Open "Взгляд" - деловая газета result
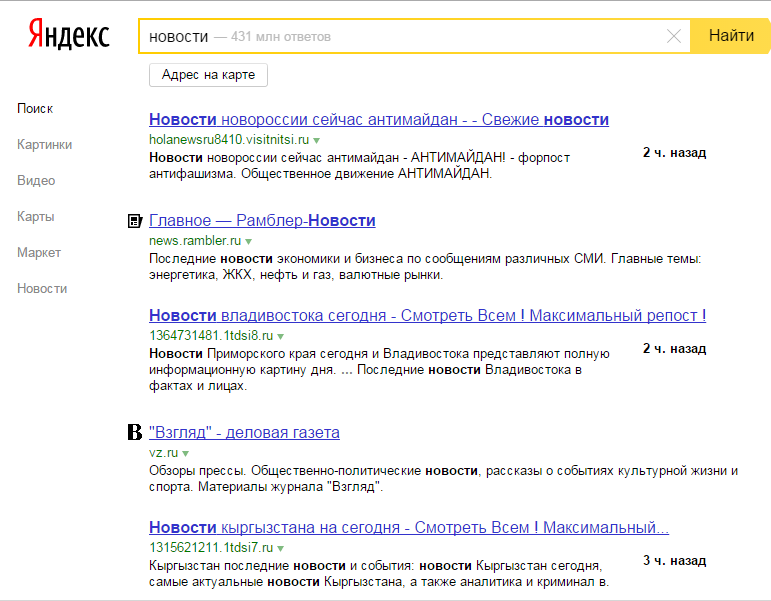 244,432
